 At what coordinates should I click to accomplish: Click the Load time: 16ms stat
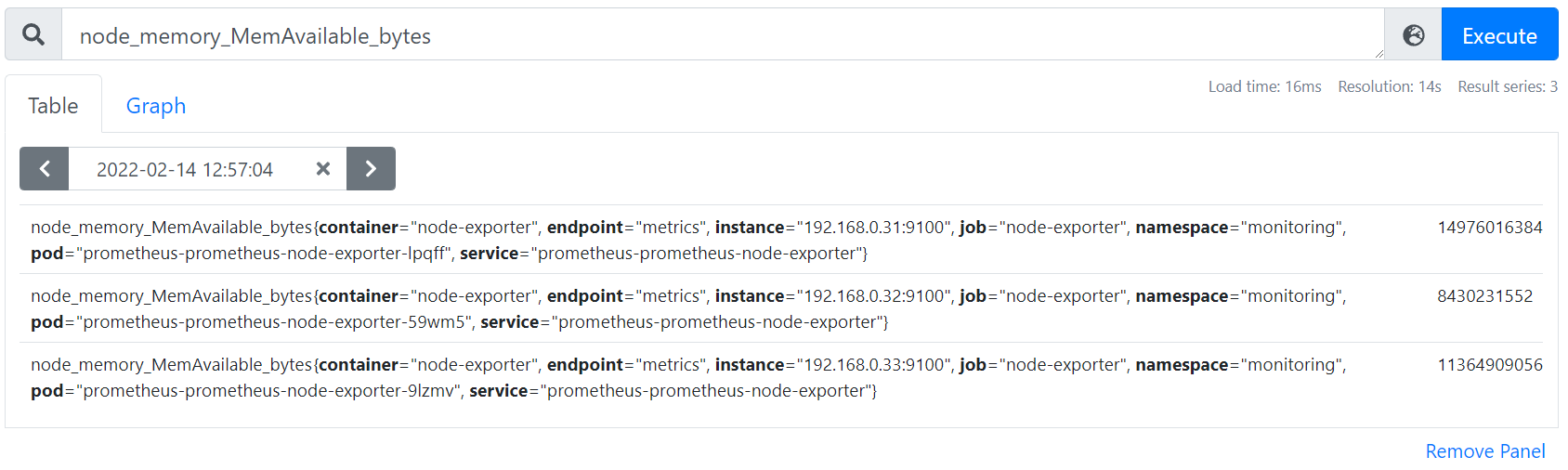coord(1264,86)
